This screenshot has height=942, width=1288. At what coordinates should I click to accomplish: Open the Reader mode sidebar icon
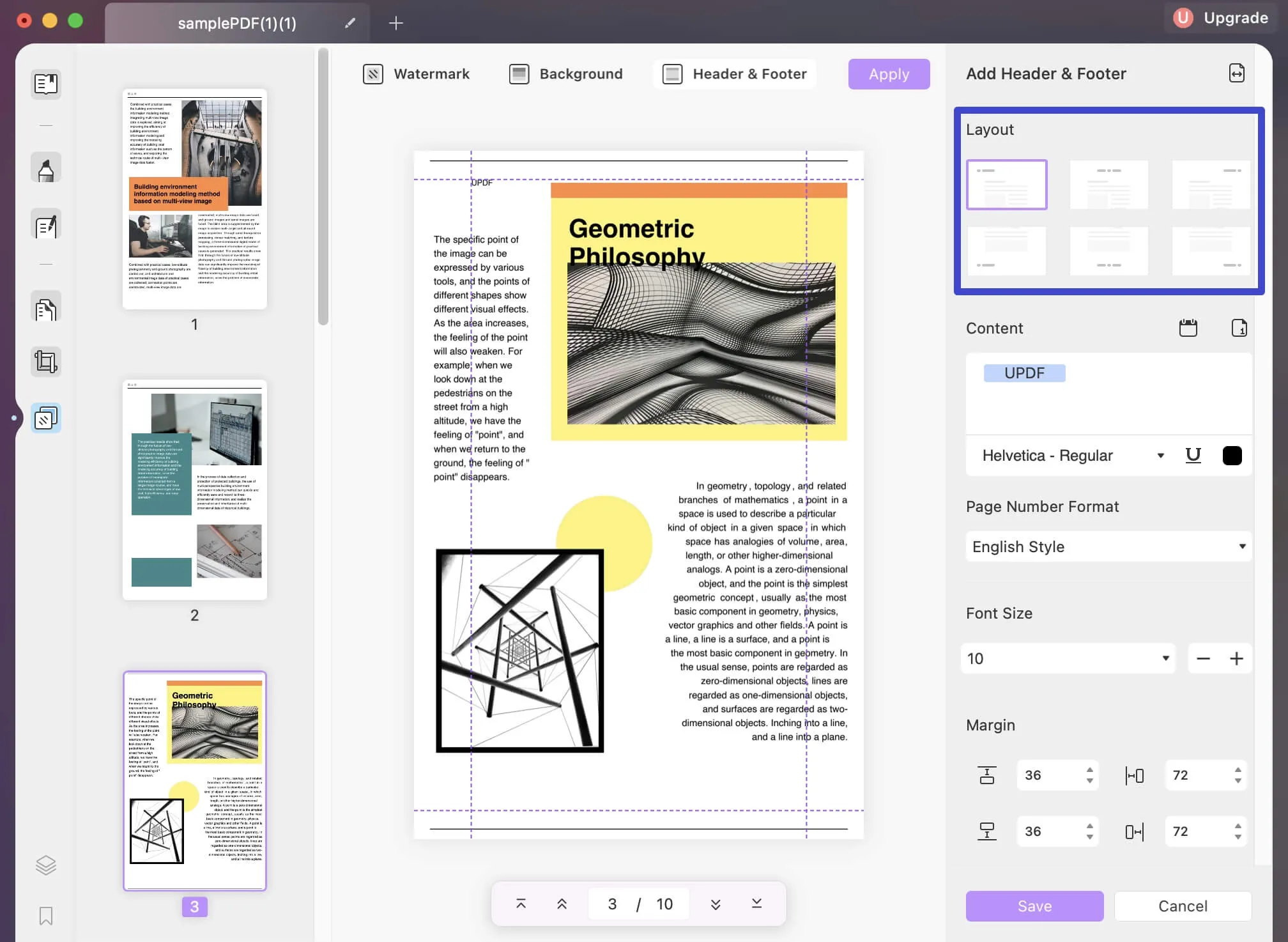coord(46,84)
